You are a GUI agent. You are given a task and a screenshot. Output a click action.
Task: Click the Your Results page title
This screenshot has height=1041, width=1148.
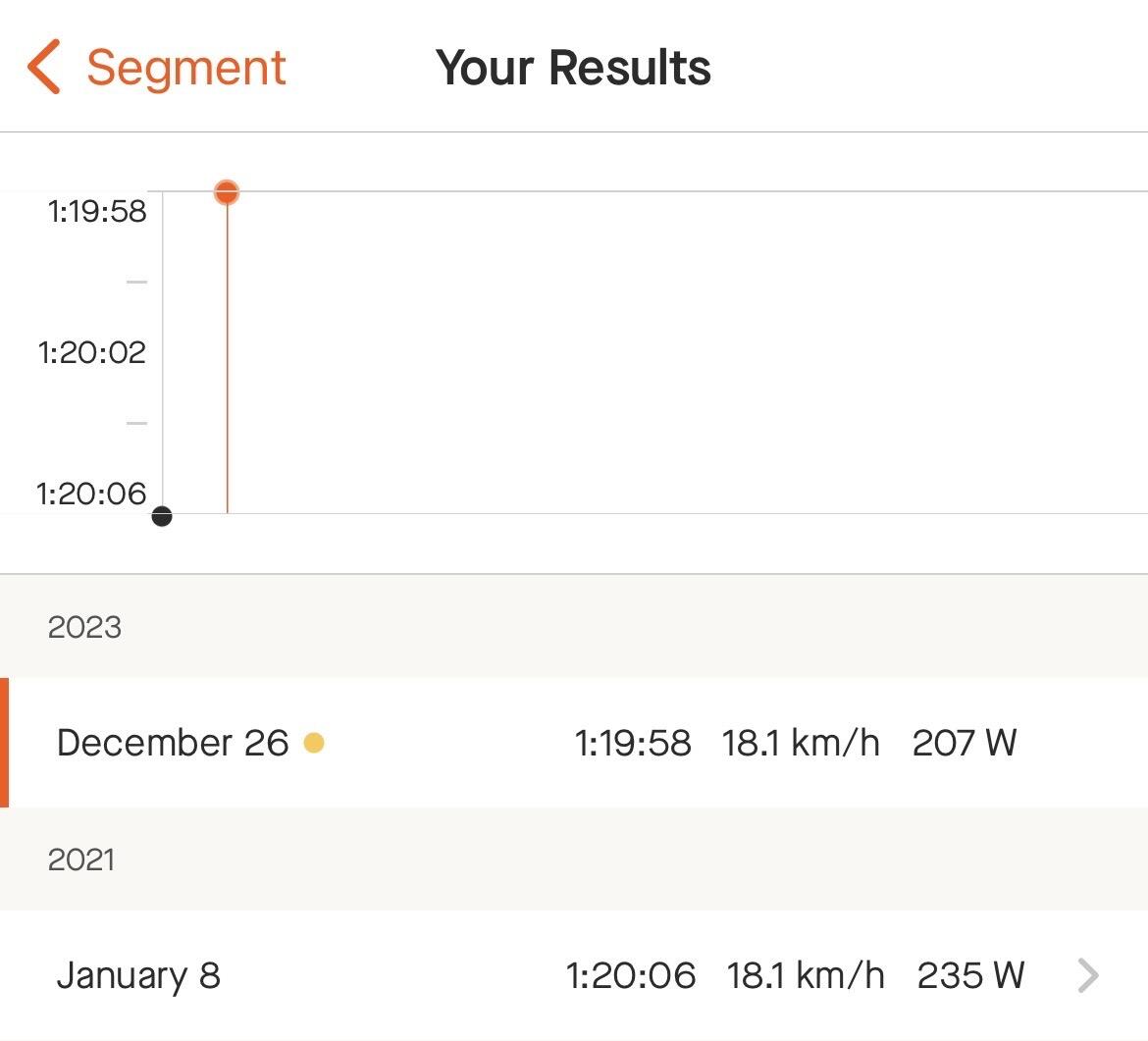click(x=573, y=68)
